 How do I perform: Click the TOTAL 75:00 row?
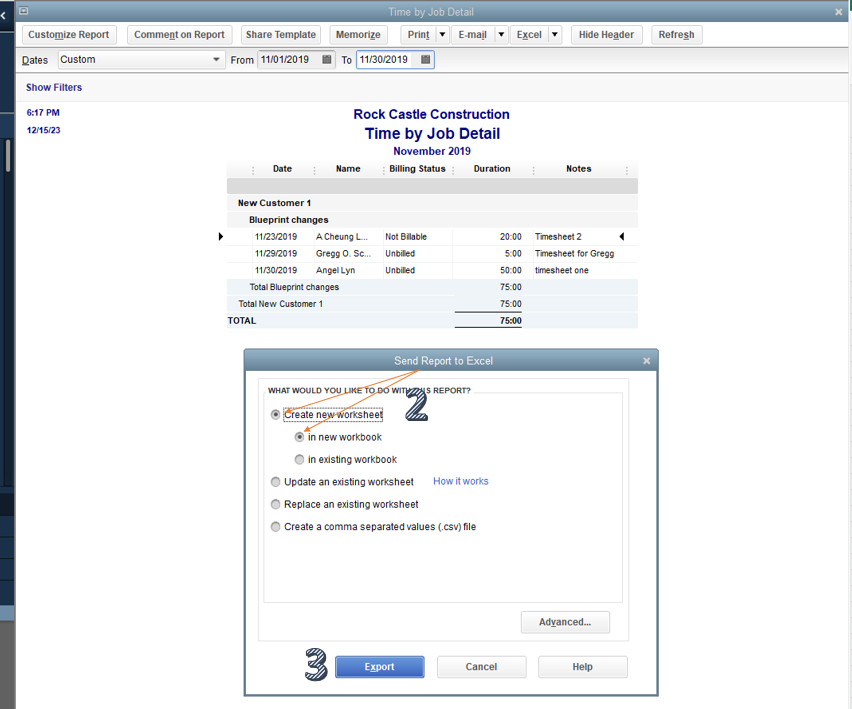[x=432, y=321]
